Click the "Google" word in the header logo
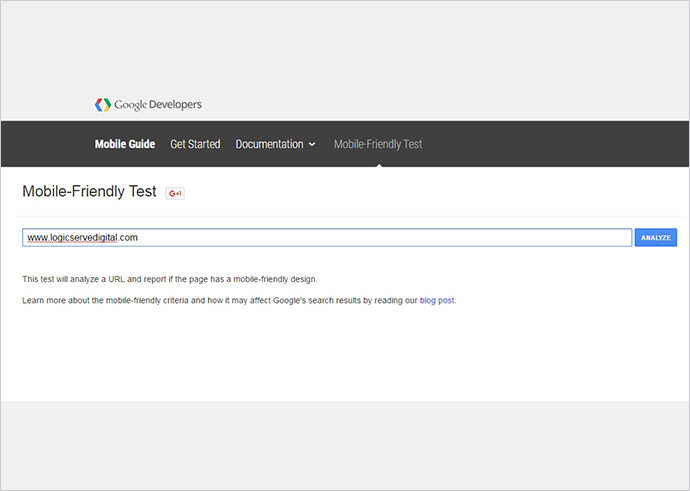 130,105
